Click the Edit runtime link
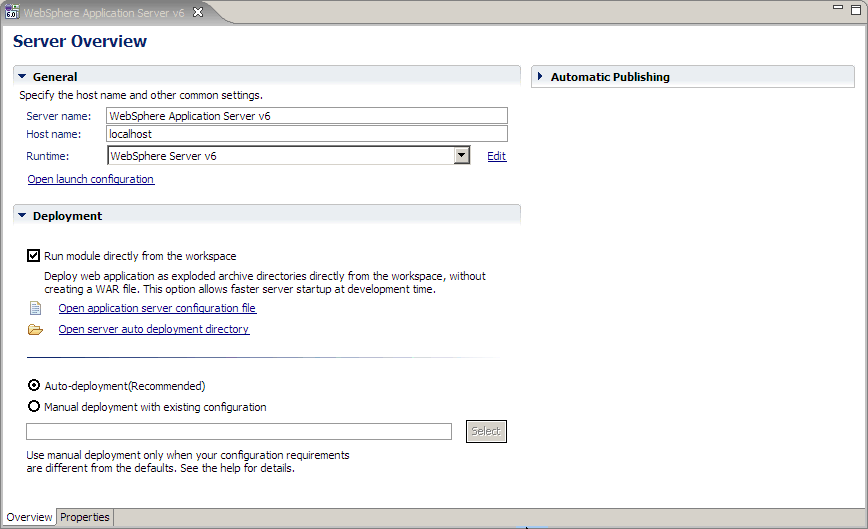Image resolution: width=868 pixels, height=529 pixels. coord(497,156)
